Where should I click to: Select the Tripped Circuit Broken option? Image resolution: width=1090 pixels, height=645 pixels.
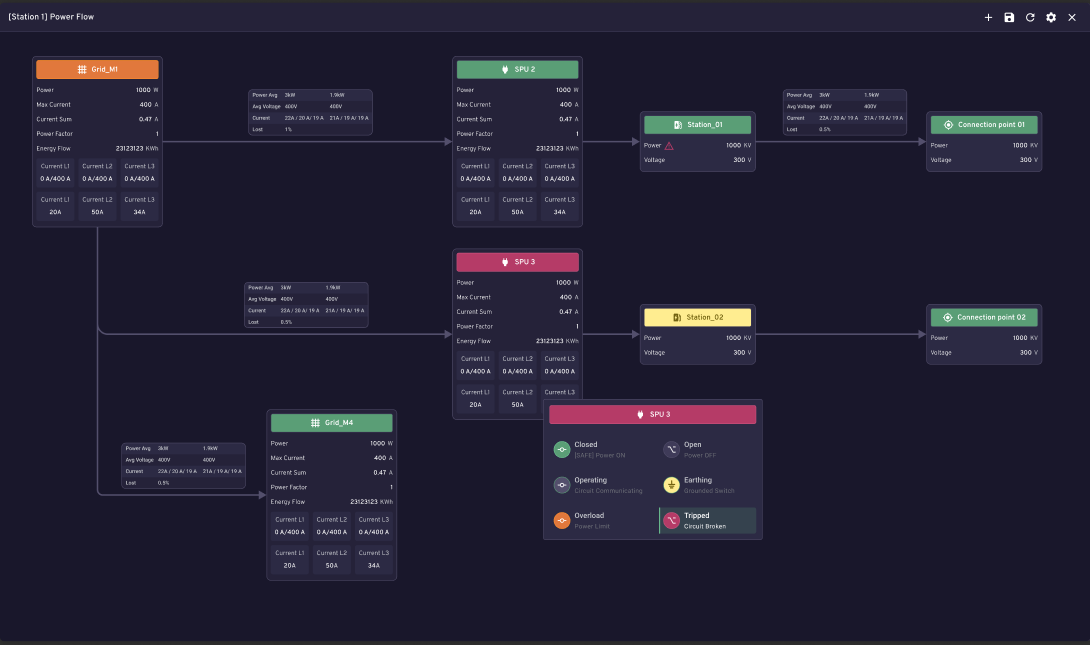(707, 521)
